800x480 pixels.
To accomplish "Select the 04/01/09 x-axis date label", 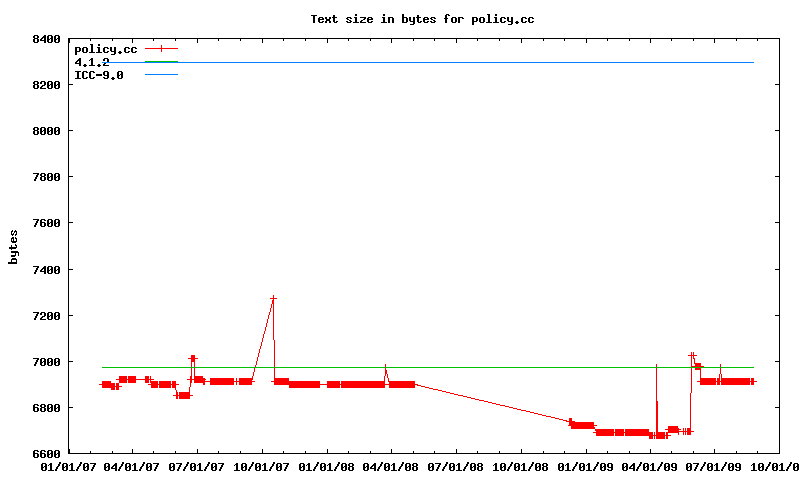I will pyautogui.click(x=651, y=466).
